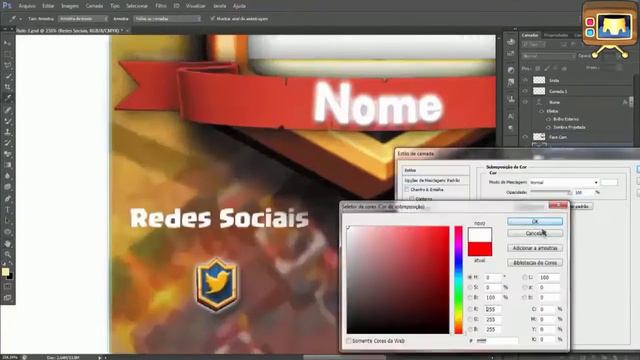640x360 pixels.
Task: Click foreground color swatch in toolbox
Action: (5, 272)
